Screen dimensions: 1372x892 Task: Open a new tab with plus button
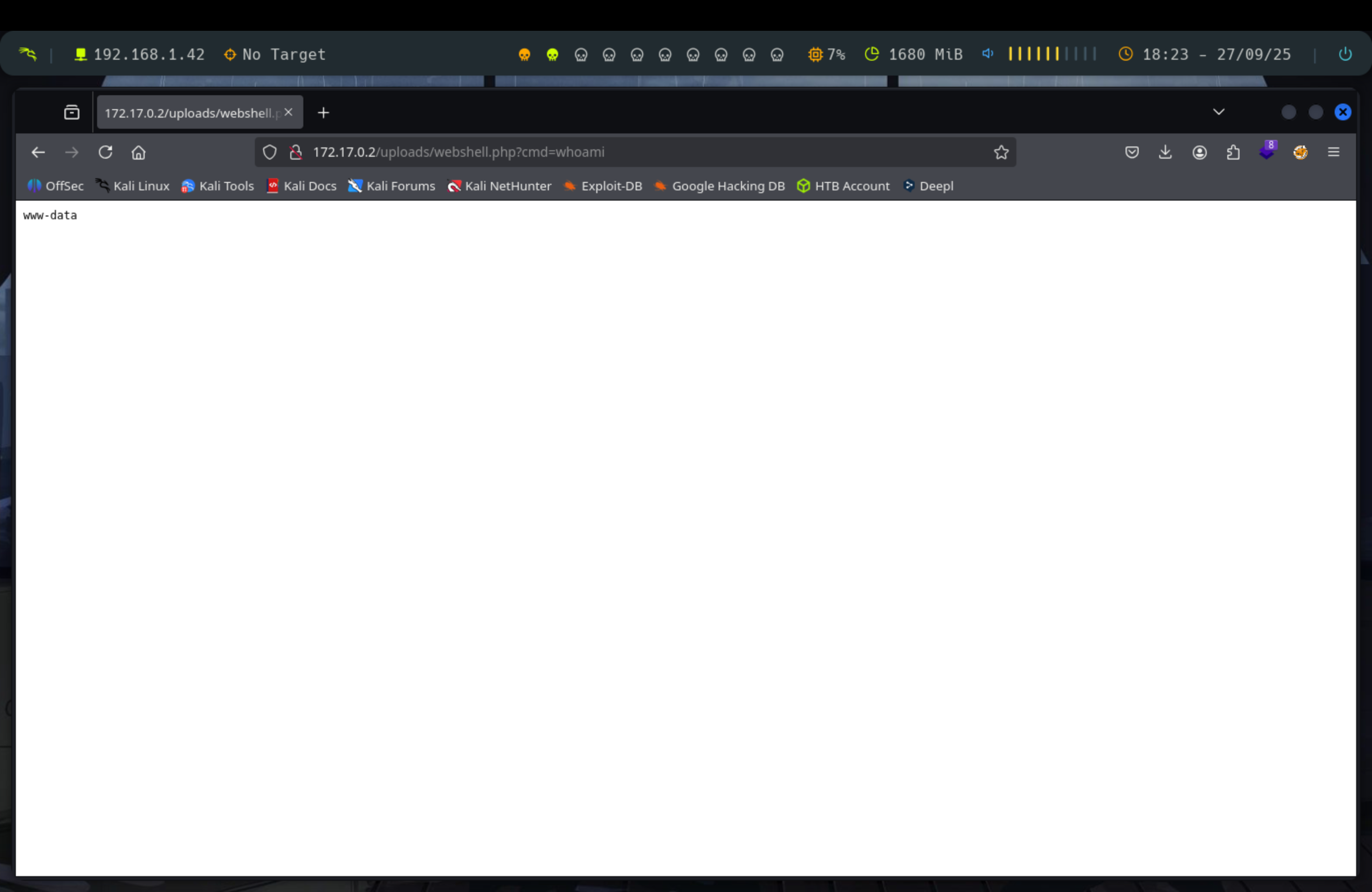point(323,113)
